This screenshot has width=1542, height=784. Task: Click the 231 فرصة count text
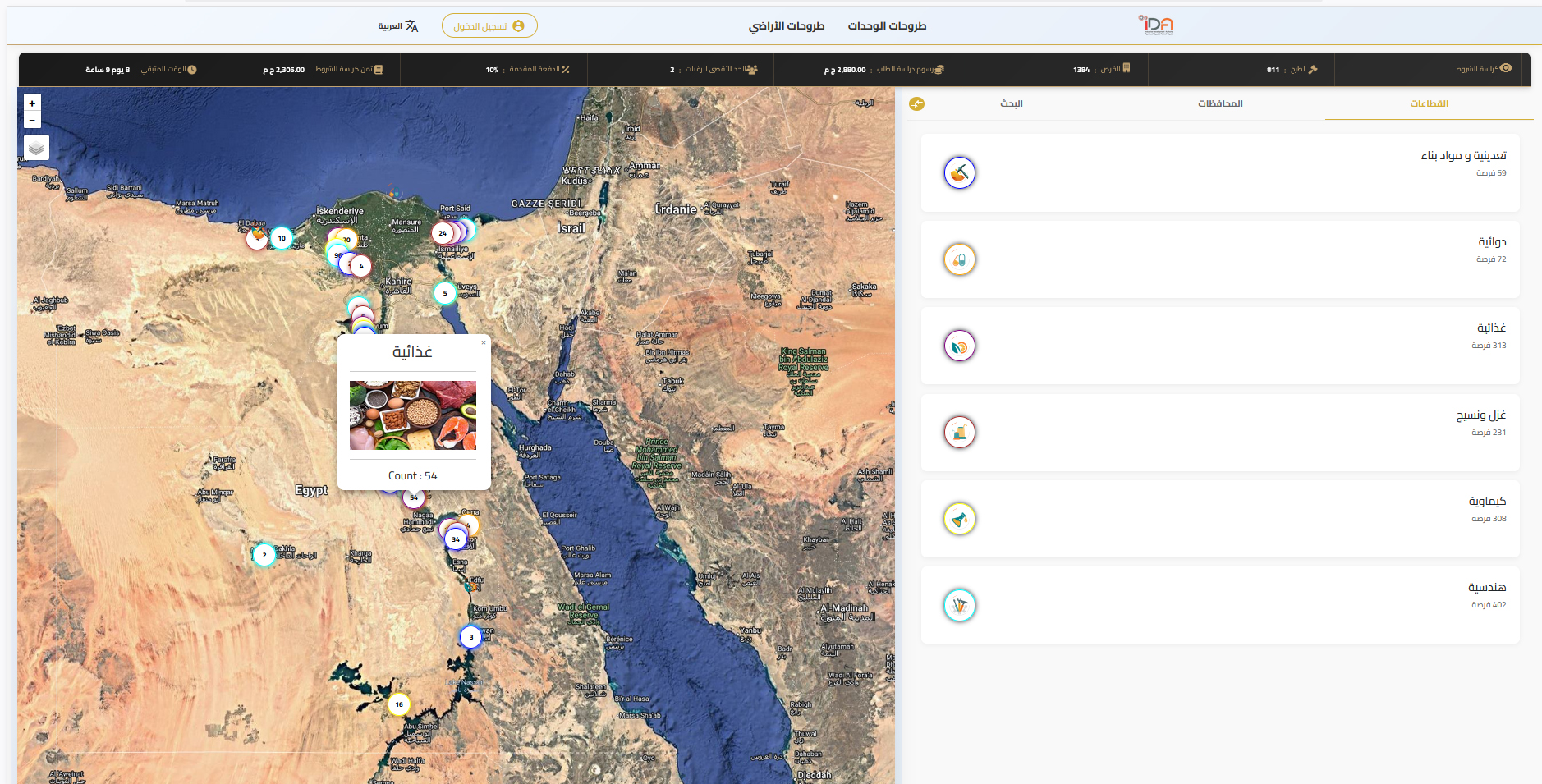click(1489, 433)
